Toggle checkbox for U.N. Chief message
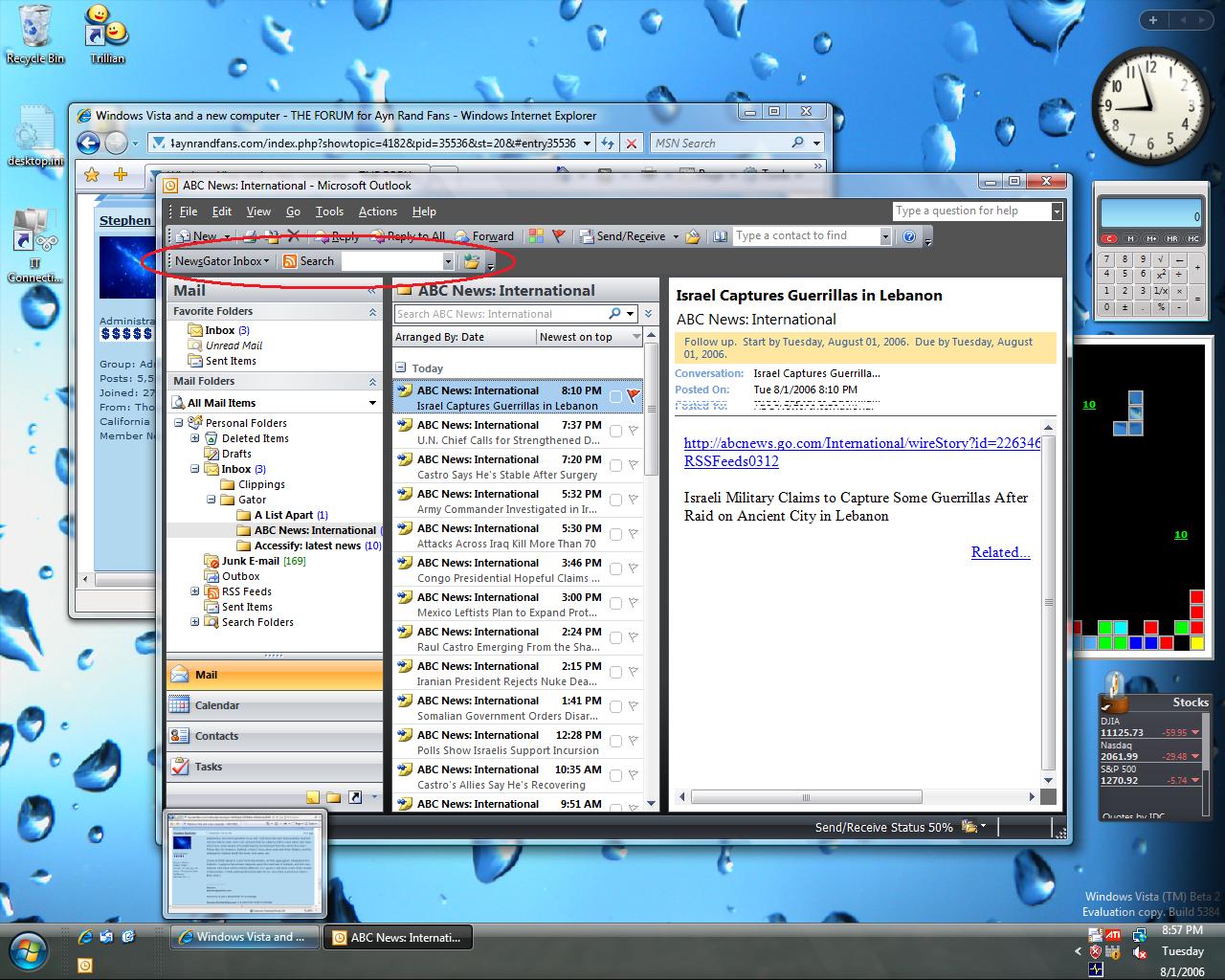 point(615,432)
